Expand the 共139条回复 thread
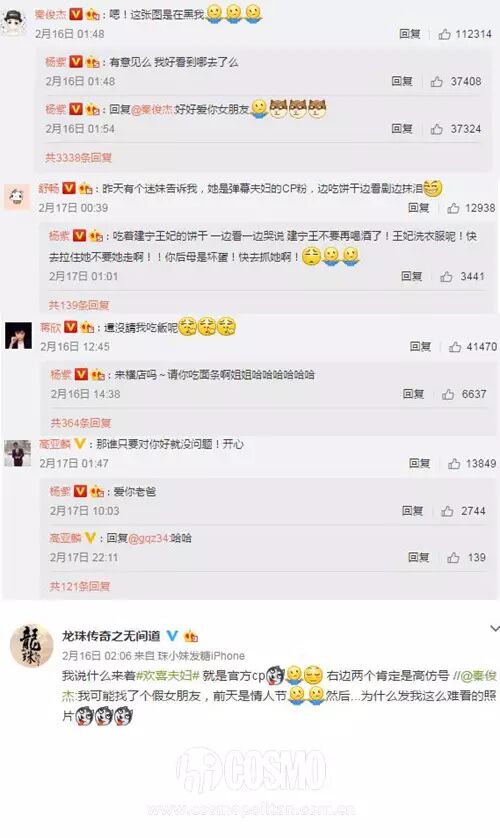This screenshot has height=838, width=500. [x=79, y=305]
